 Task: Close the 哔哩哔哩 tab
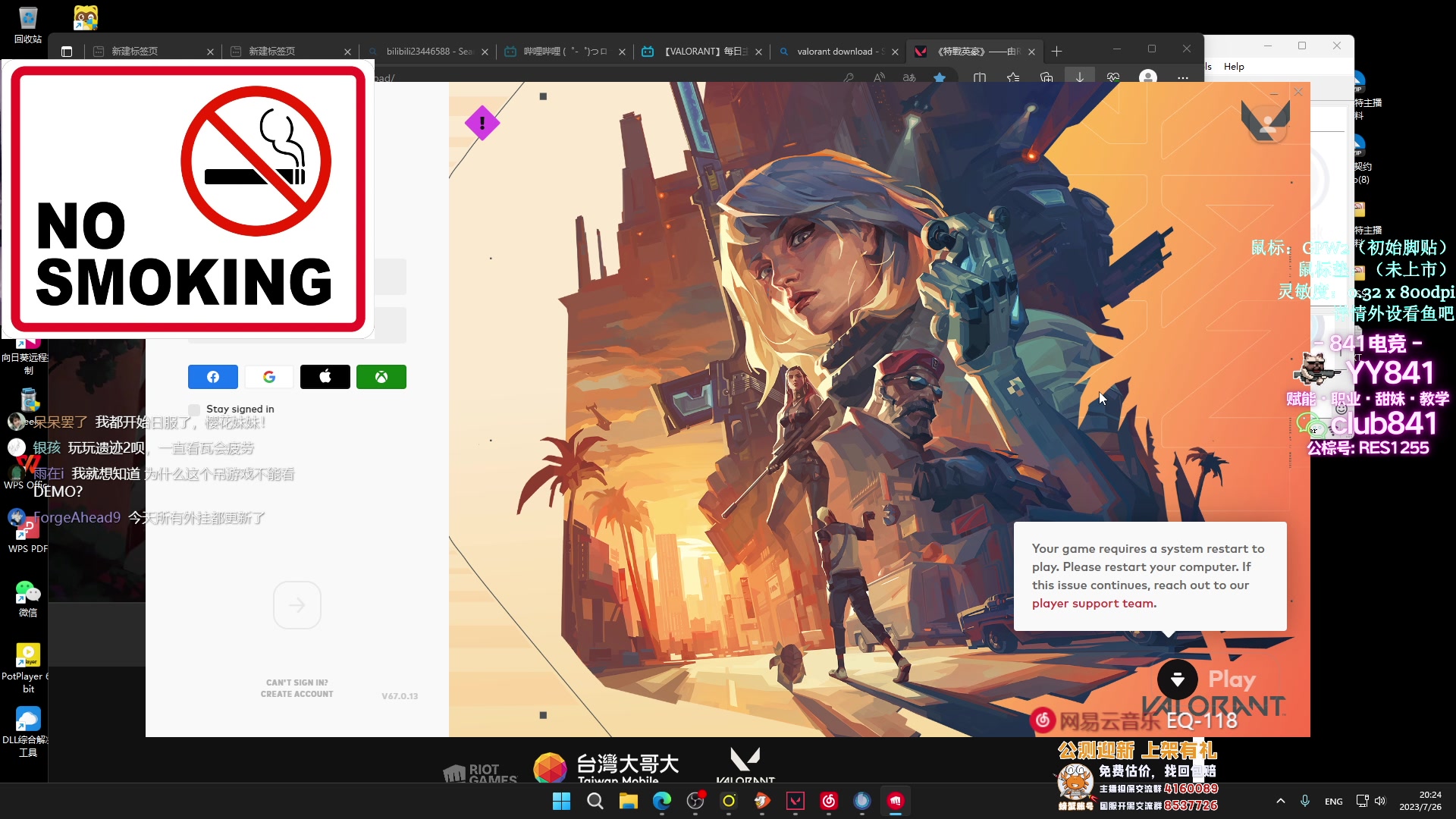pos(622,52)
